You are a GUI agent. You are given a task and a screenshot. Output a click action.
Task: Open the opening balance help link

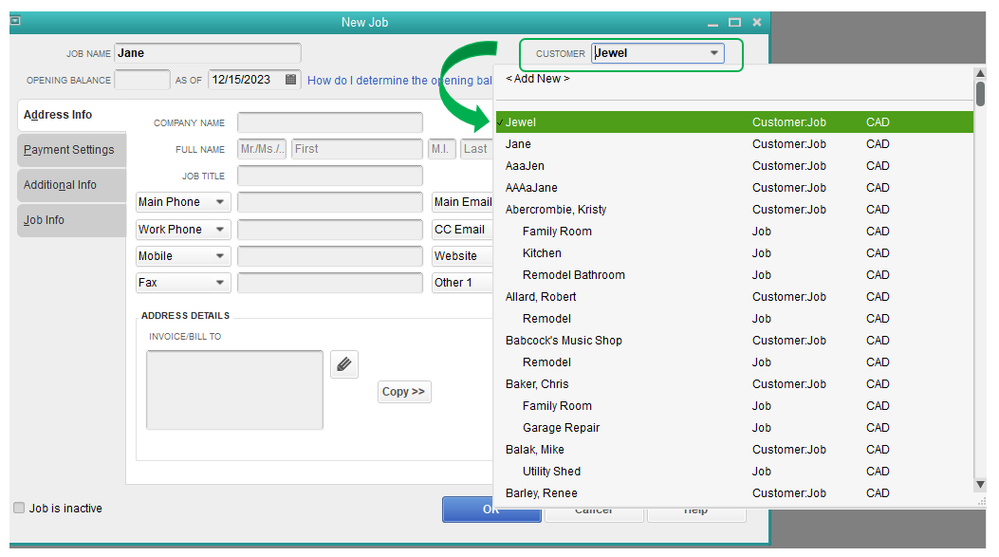point(399,80)
